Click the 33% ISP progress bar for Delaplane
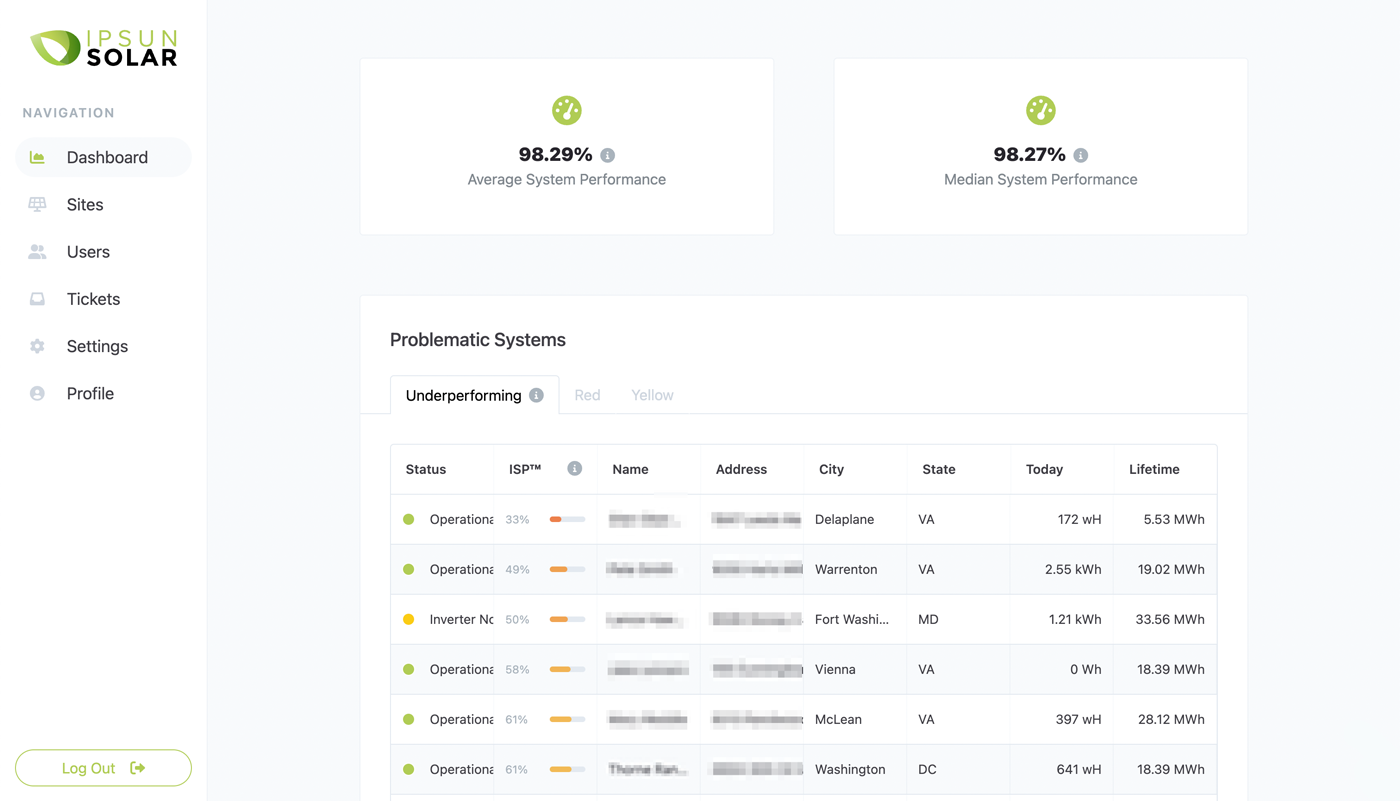Screen dimensions: 1400x801 click(x=567, y=519)
